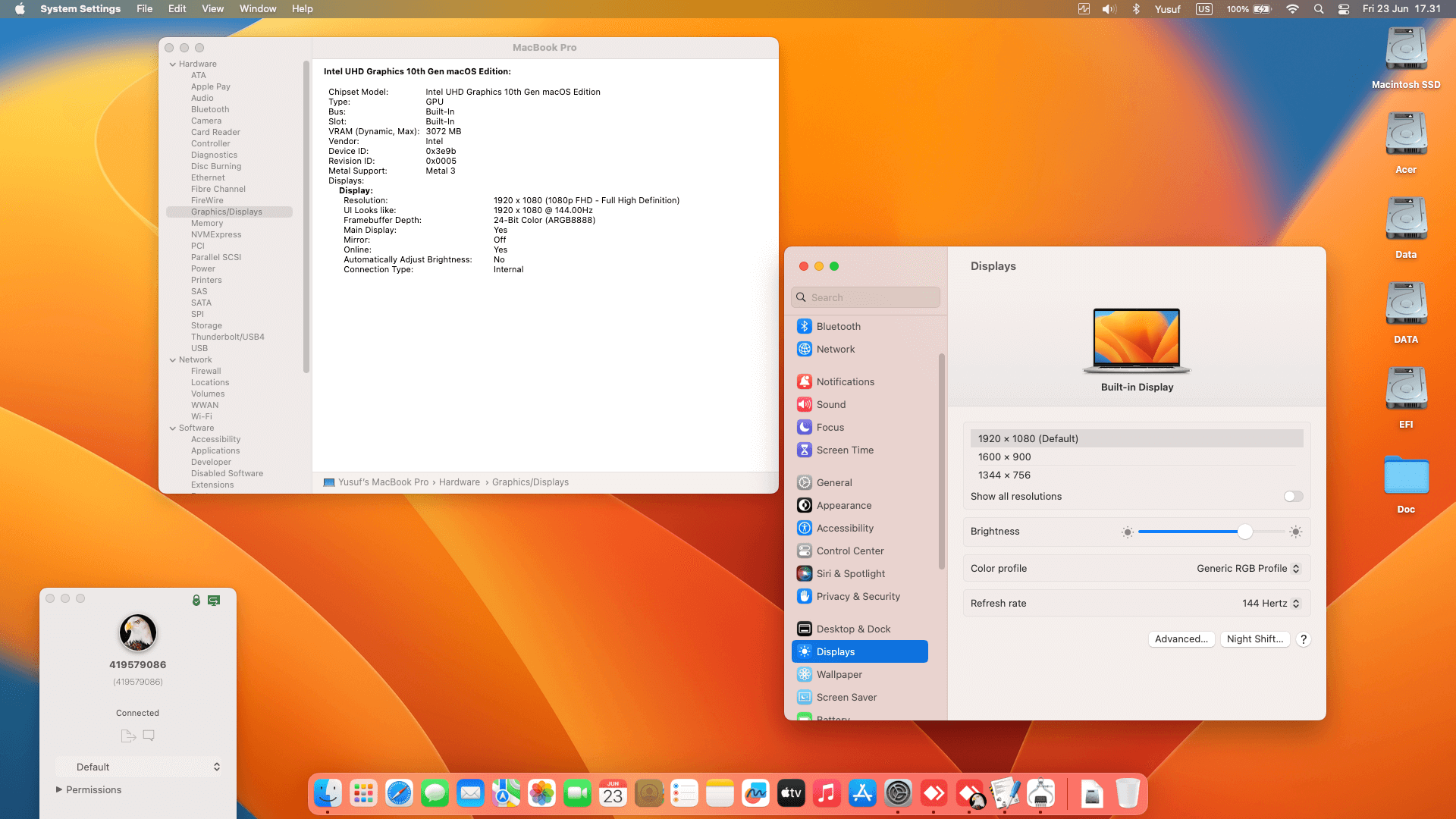Open the App Store from the Dock
This screenshot has height=819, width=1456.
coord(862,793)
